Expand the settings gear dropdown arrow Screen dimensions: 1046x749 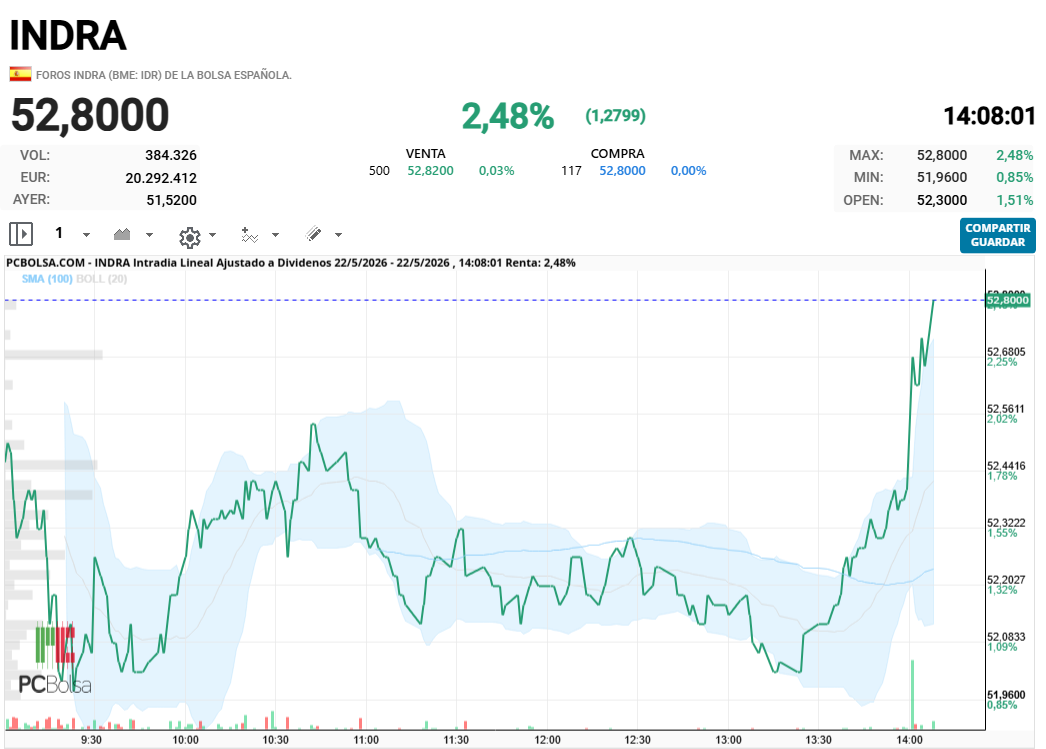[213, 235]
